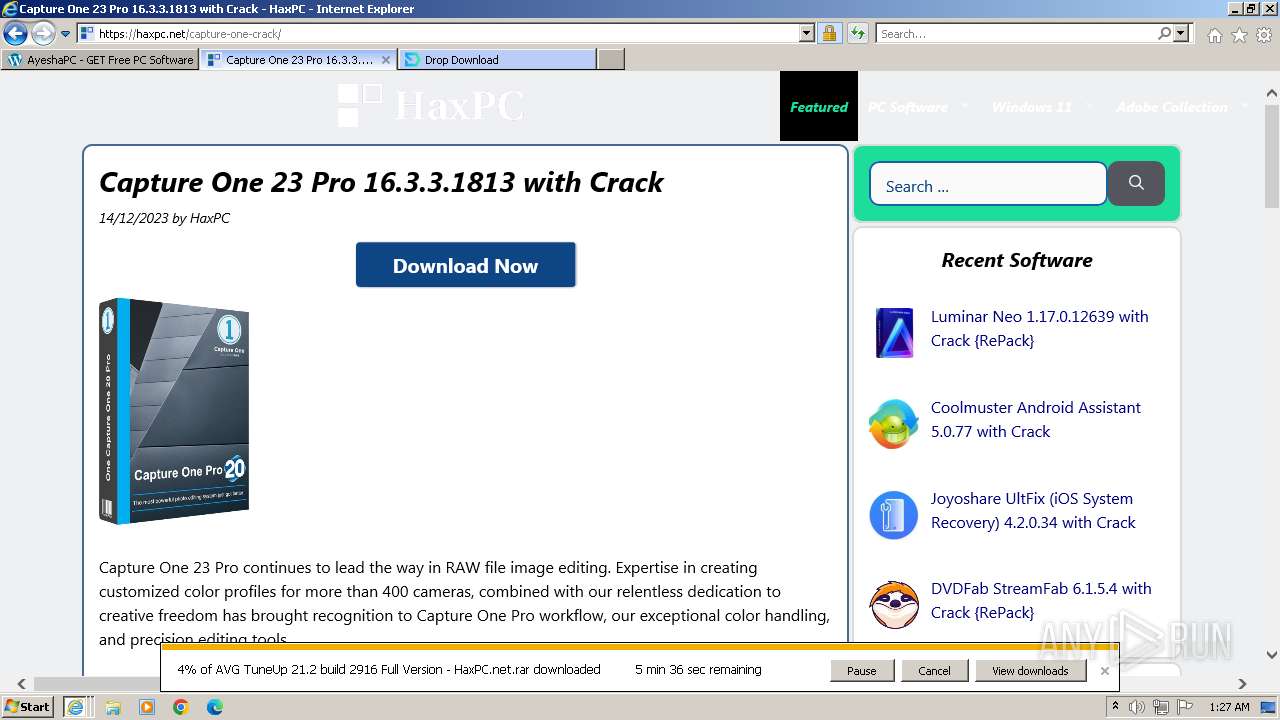Expand the PC Software submenu arrow

pyautogui.click(x=965, y=106)
